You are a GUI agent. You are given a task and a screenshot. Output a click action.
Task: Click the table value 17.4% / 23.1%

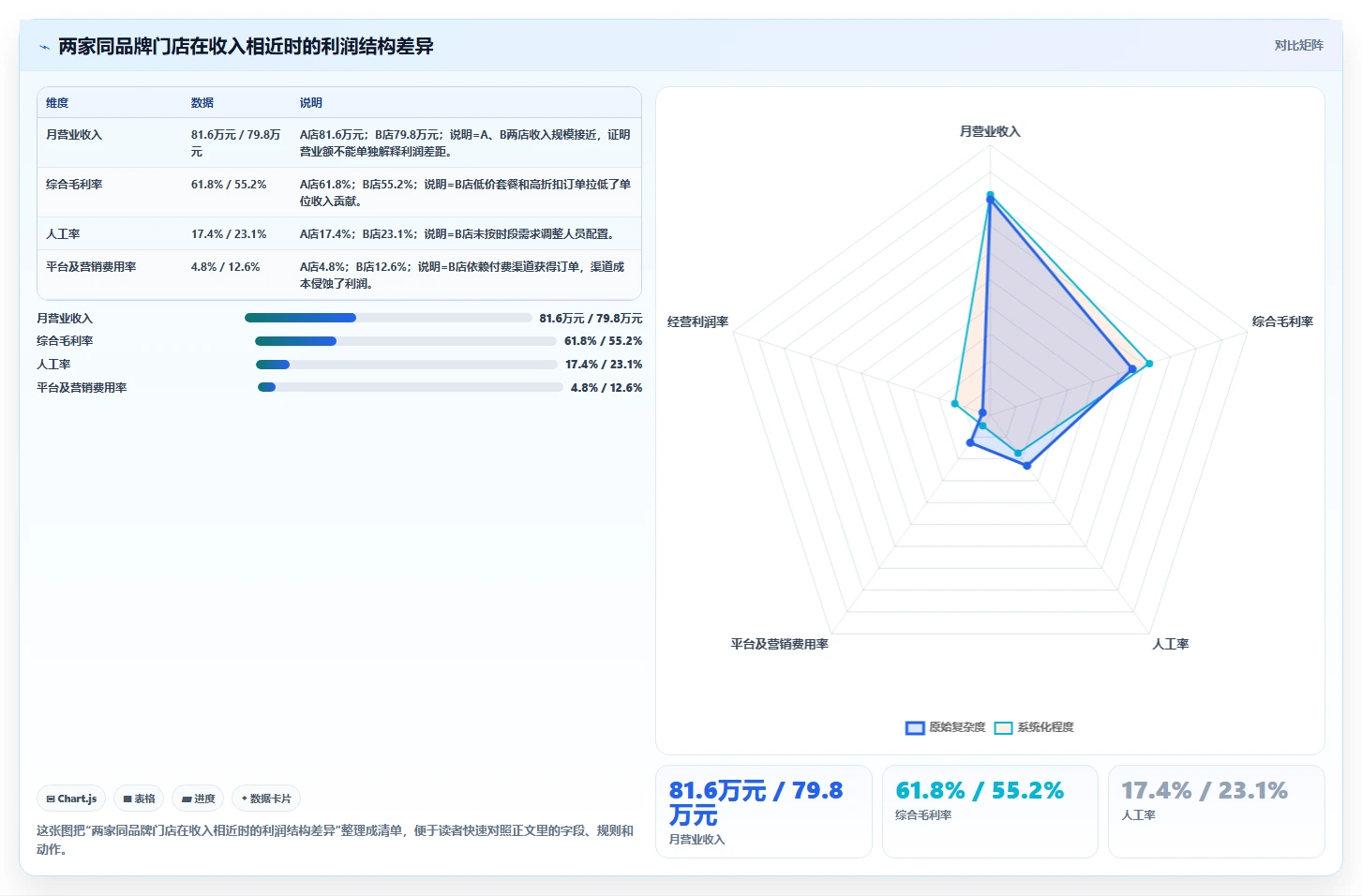coord(229,234)
